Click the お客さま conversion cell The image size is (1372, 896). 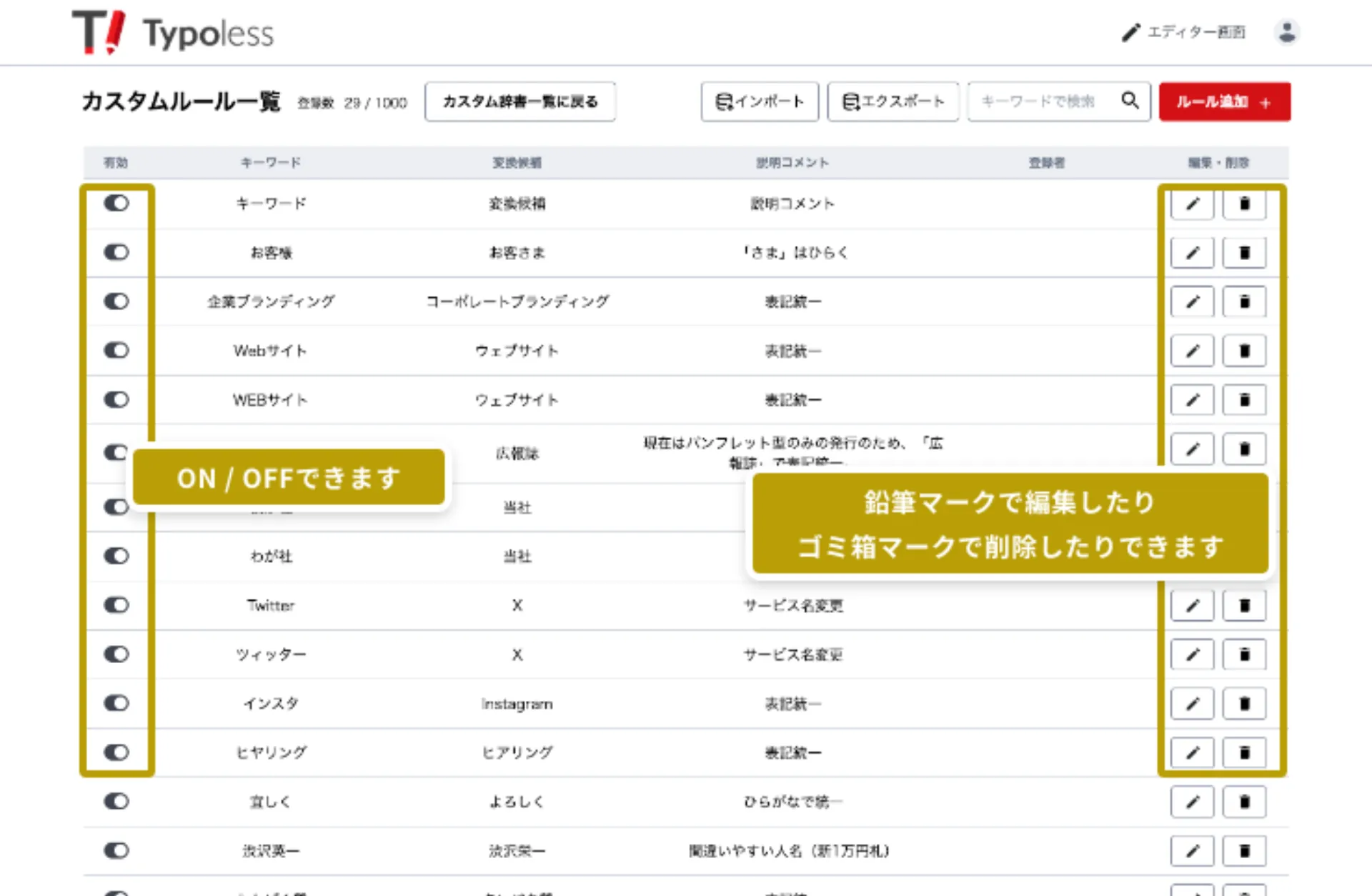click(x=517, y=252)
